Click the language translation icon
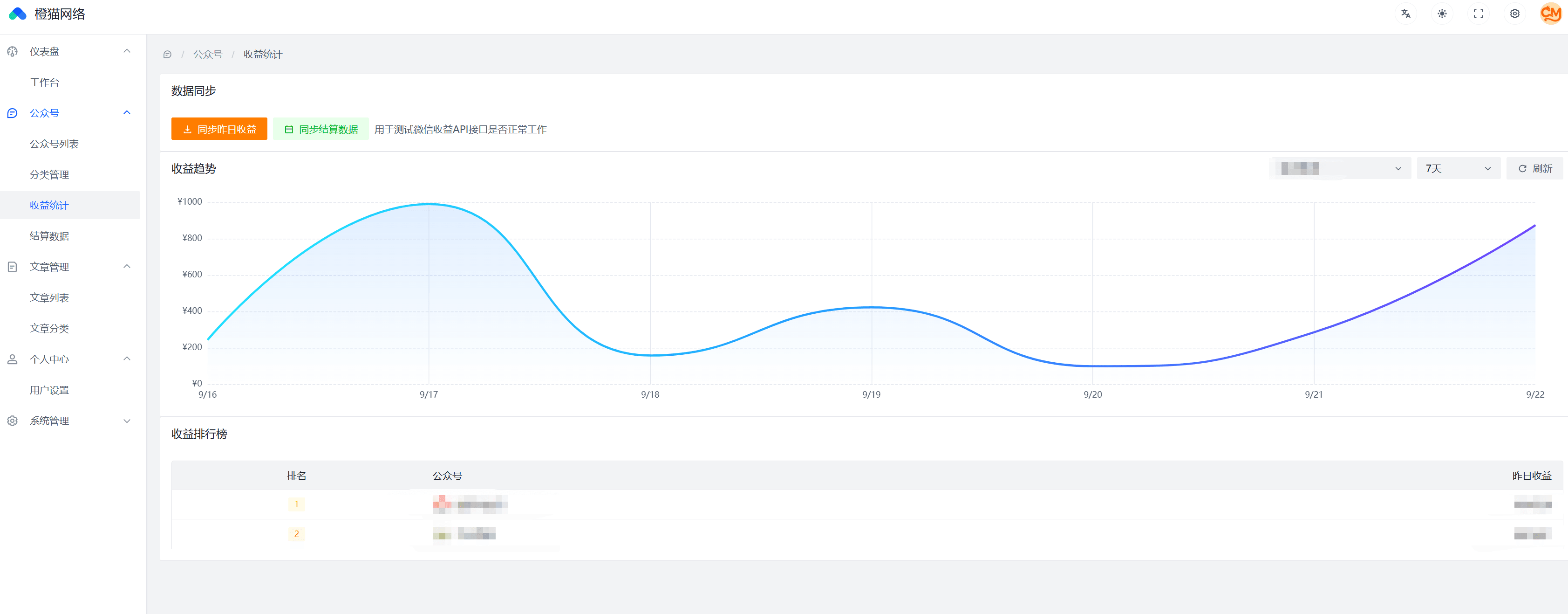This screenshot has height=614, width=1568. (1405, 14)
